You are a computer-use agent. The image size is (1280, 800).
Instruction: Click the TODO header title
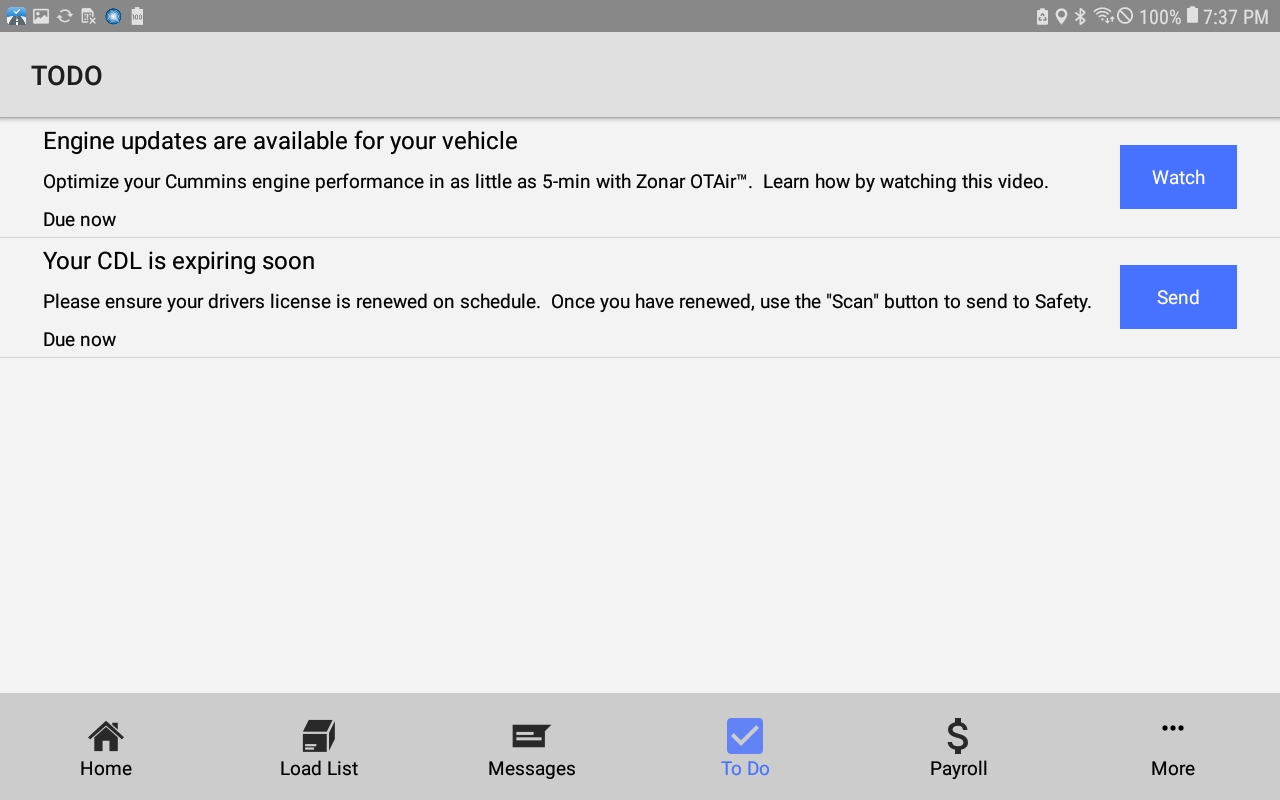67,76
